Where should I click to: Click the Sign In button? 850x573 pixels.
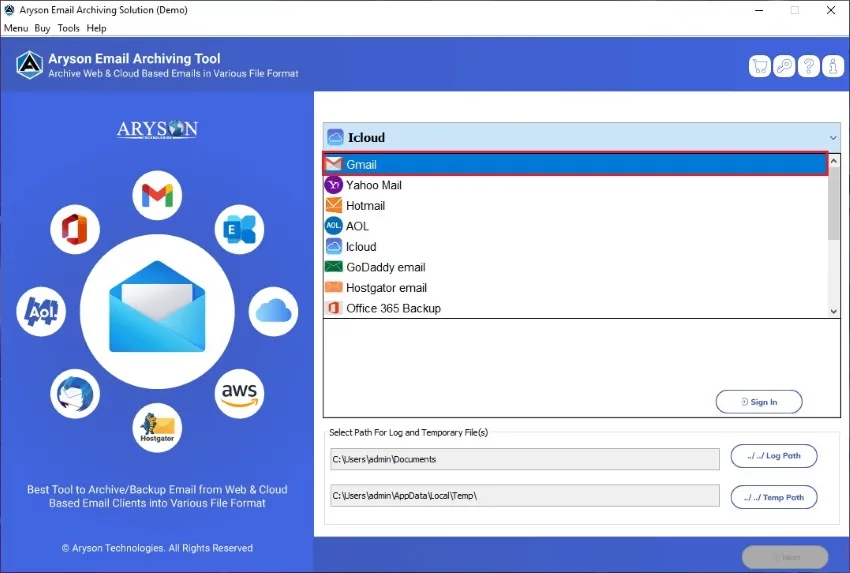759,402
